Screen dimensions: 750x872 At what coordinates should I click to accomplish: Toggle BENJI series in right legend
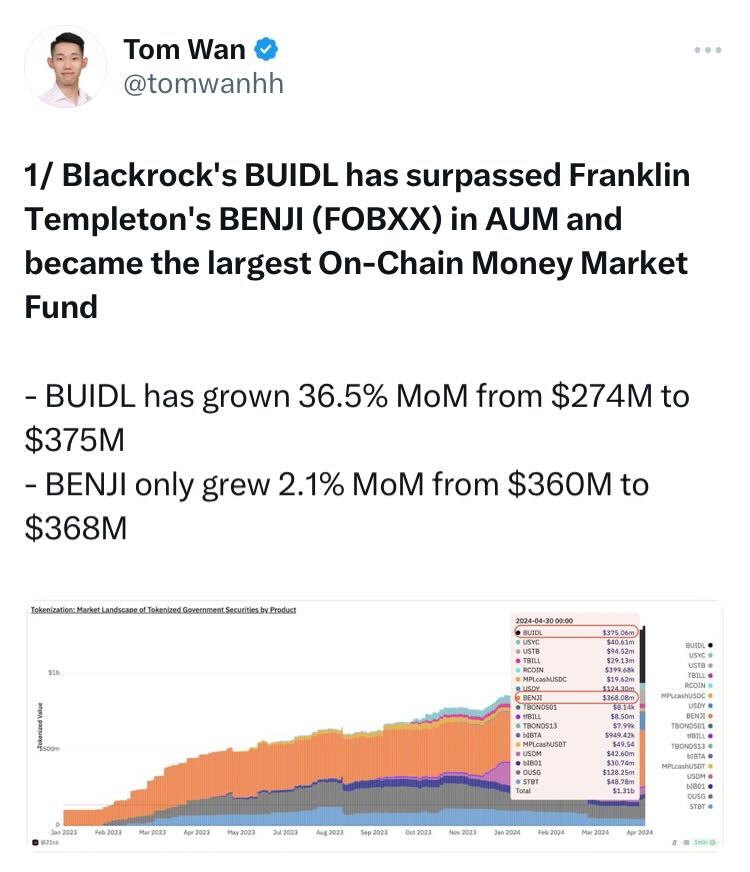pos(699,716)
